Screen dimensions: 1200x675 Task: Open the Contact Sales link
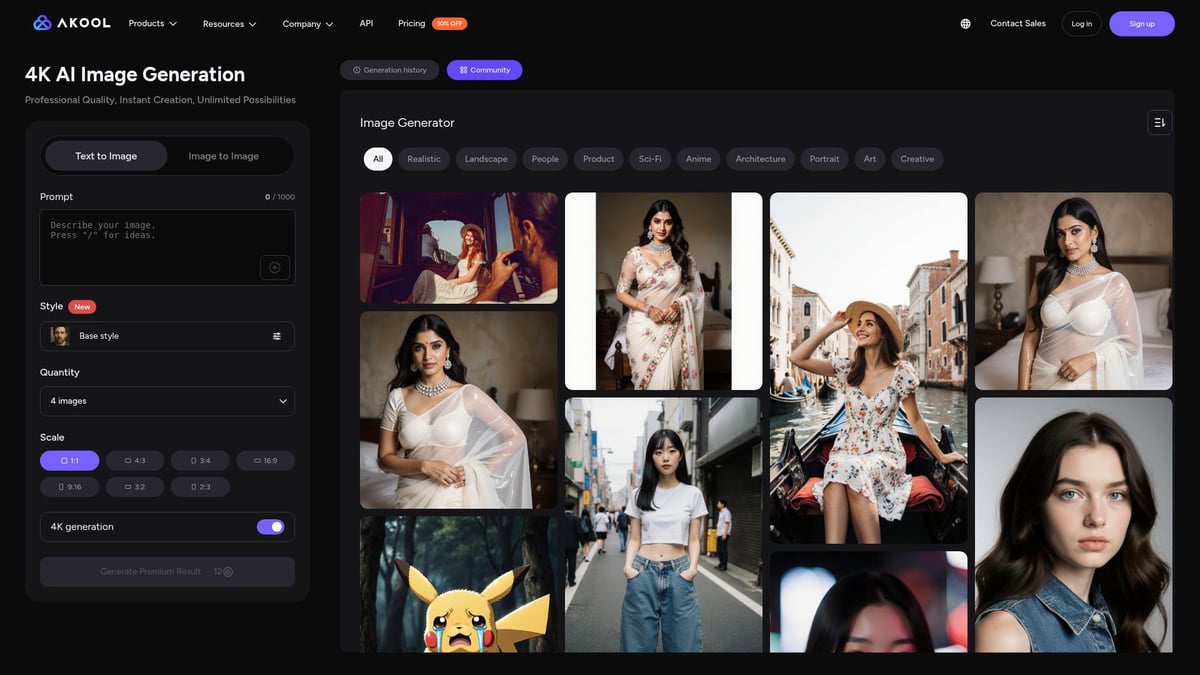1017,24
